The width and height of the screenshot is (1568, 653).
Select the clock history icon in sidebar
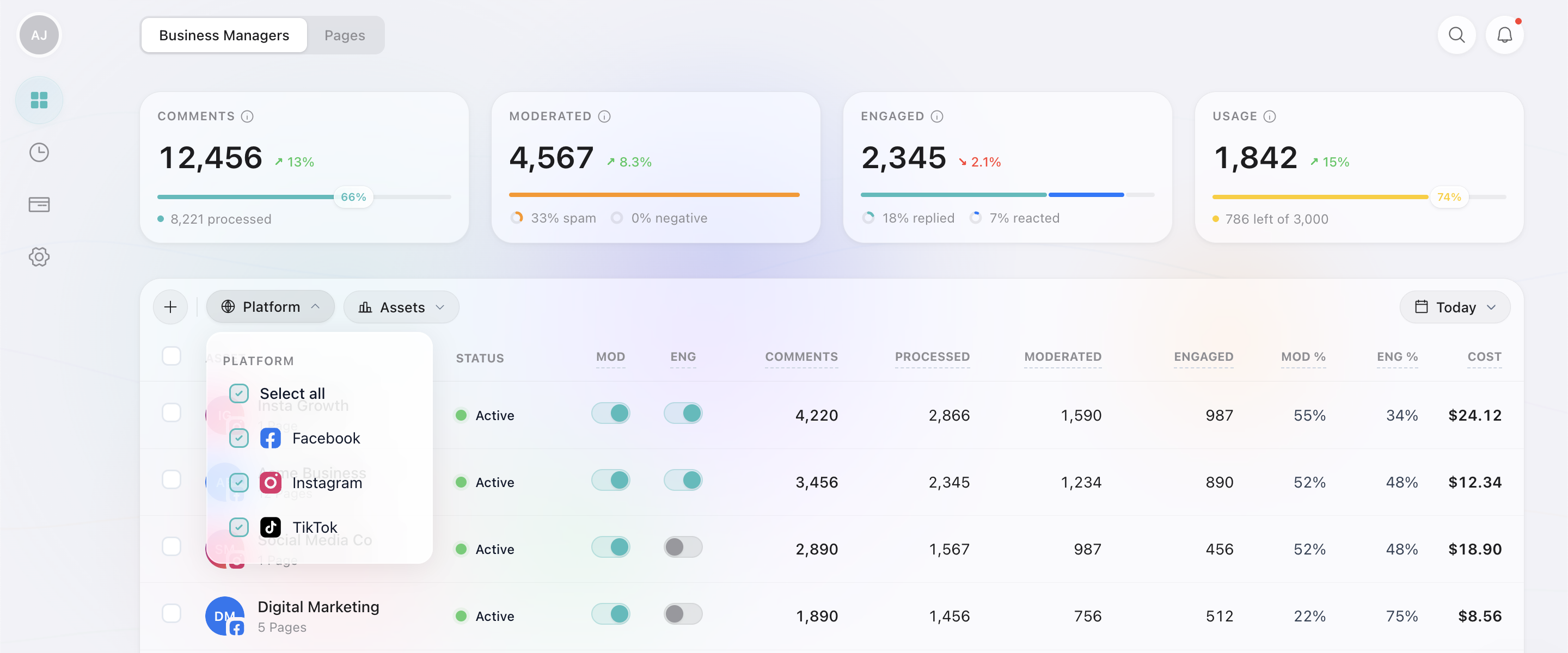(39, 152)
